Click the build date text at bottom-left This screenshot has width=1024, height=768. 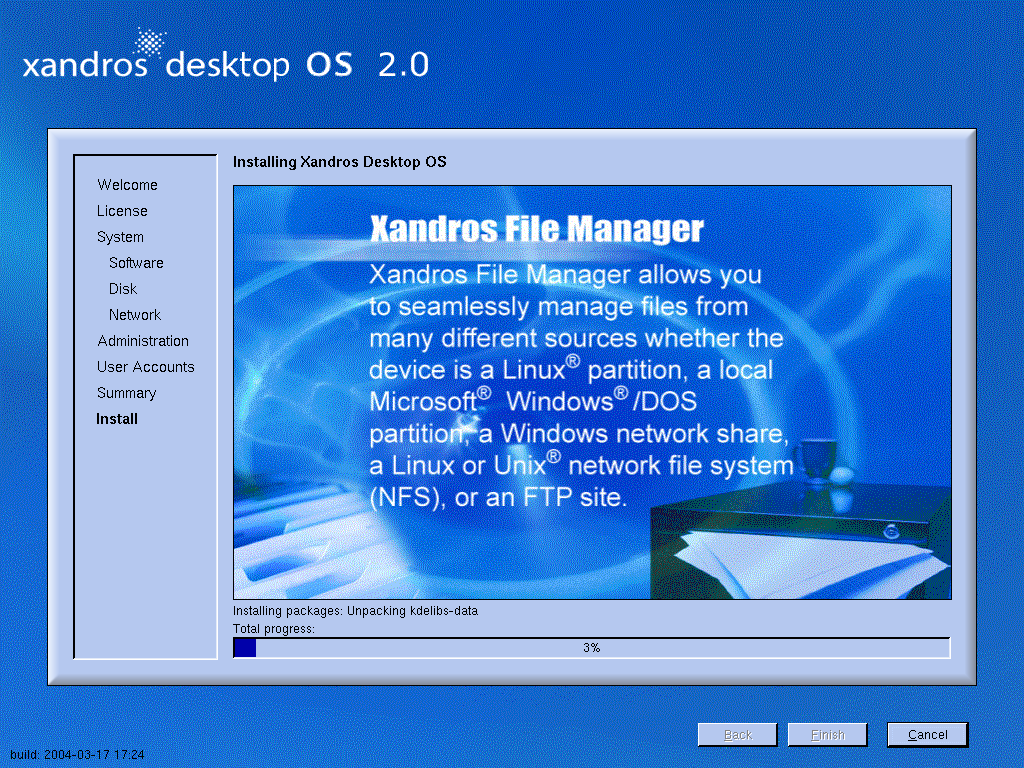77,755
